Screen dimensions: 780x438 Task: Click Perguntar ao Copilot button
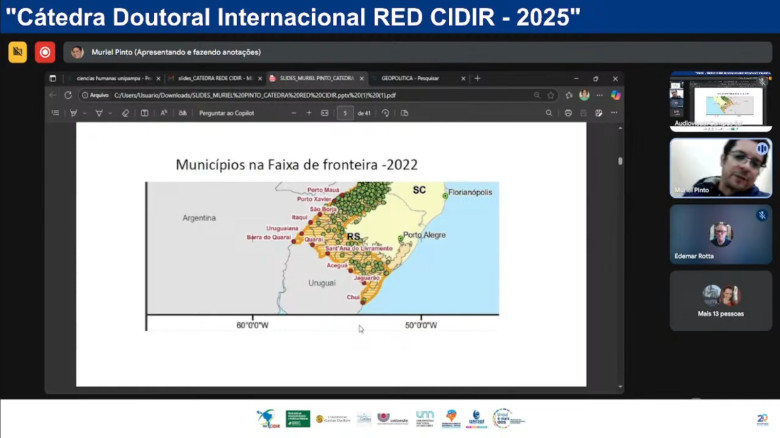(x=226, y=113)
